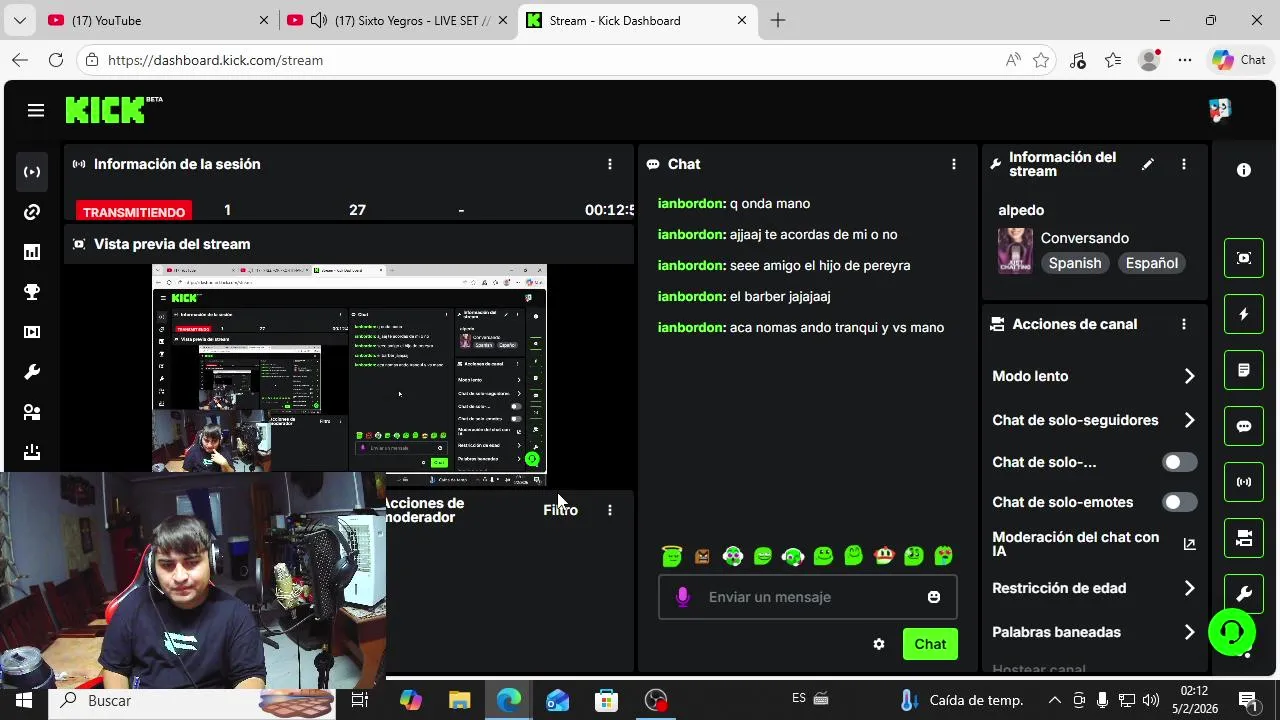Click the Español language tag
The image size is (1280, 720).
pyautogui.click(x=1151, y=263)
